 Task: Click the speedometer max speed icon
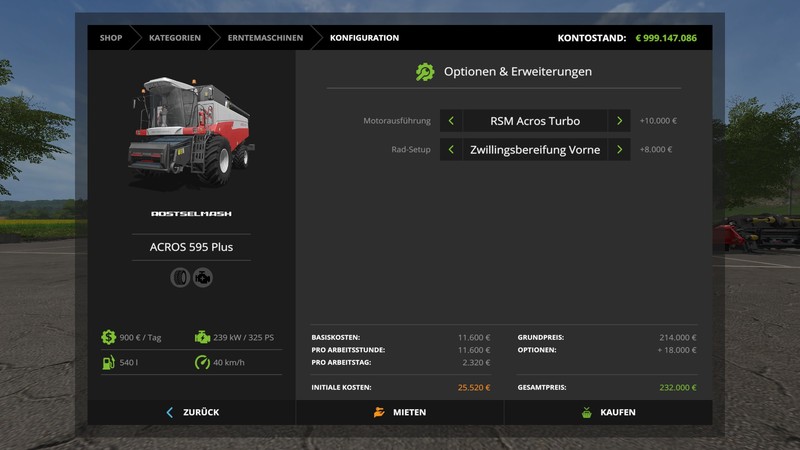coord(203,361)
